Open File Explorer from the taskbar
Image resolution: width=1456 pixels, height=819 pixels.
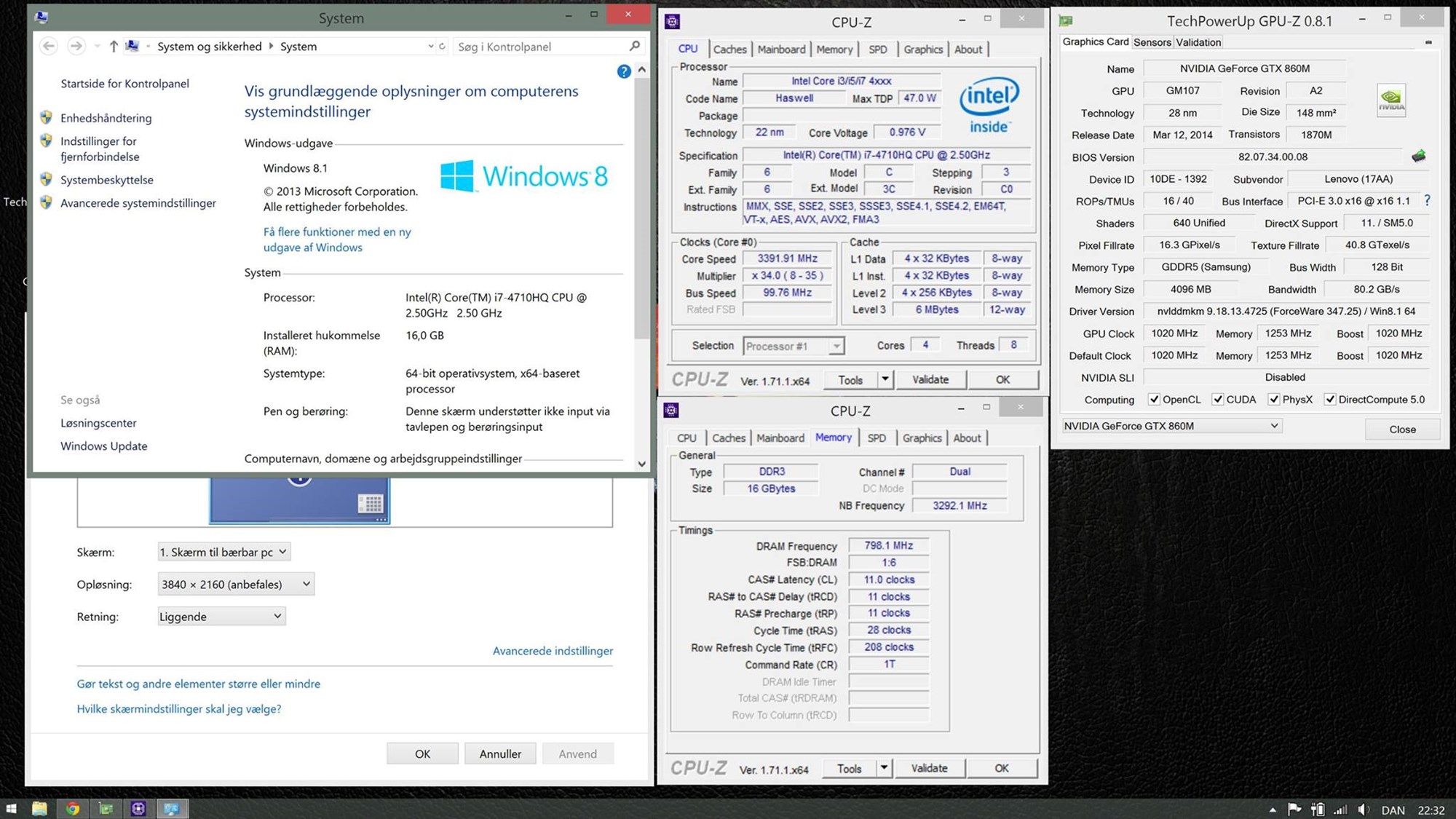coord(39,809)
